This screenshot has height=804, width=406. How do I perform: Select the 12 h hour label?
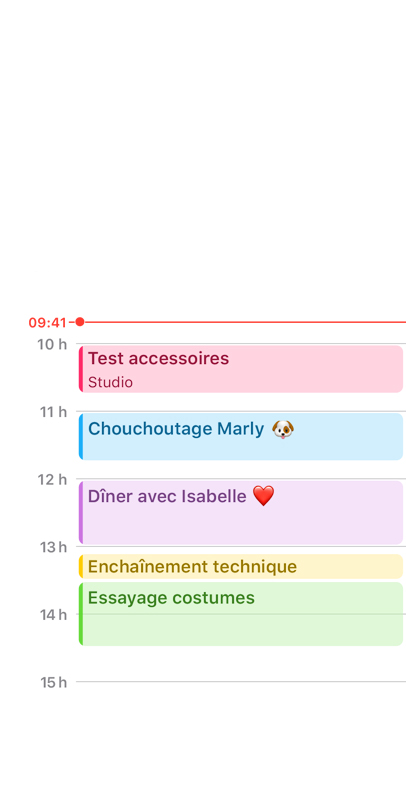52,479
